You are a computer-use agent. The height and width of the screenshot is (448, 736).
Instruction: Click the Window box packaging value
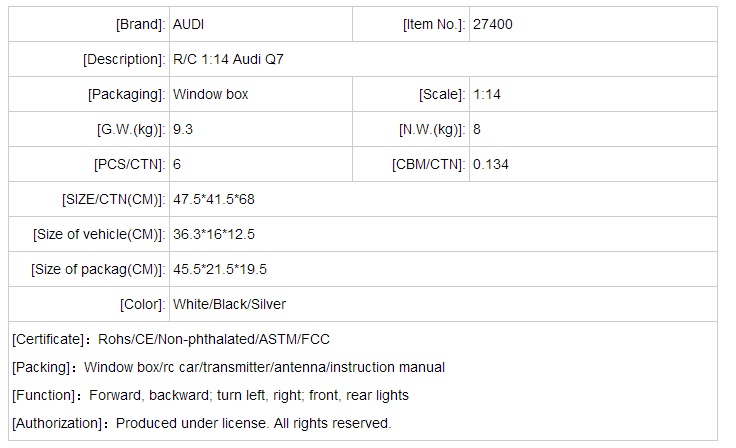click(211, 94)
